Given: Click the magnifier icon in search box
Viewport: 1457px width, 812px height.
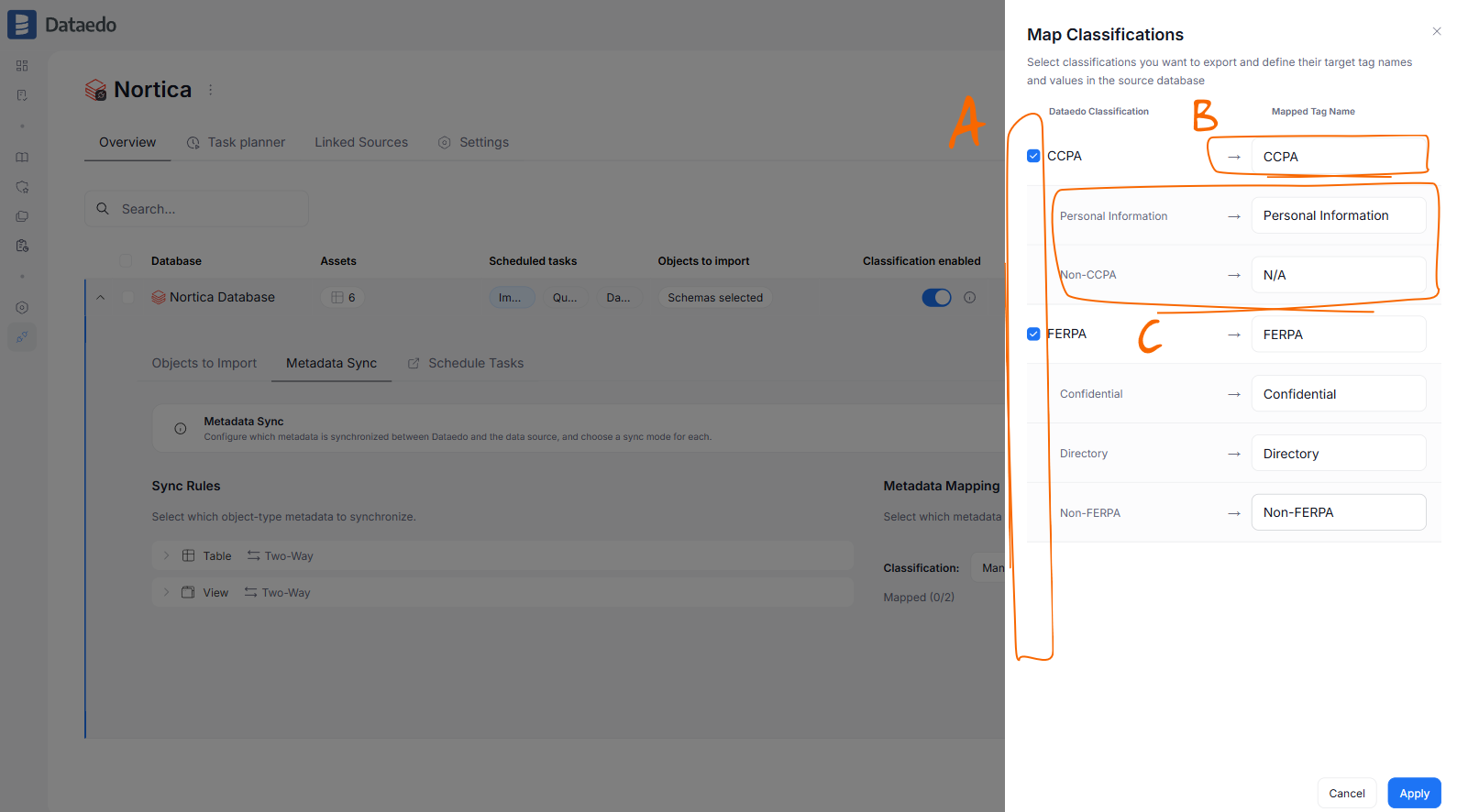Looking at the screenshot, I should 103,209.
